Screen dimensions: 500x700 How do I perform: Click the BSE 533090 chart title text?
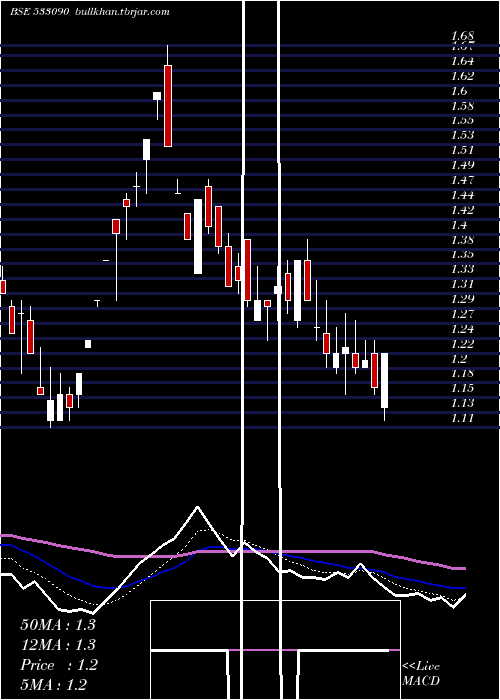[39, 12]
